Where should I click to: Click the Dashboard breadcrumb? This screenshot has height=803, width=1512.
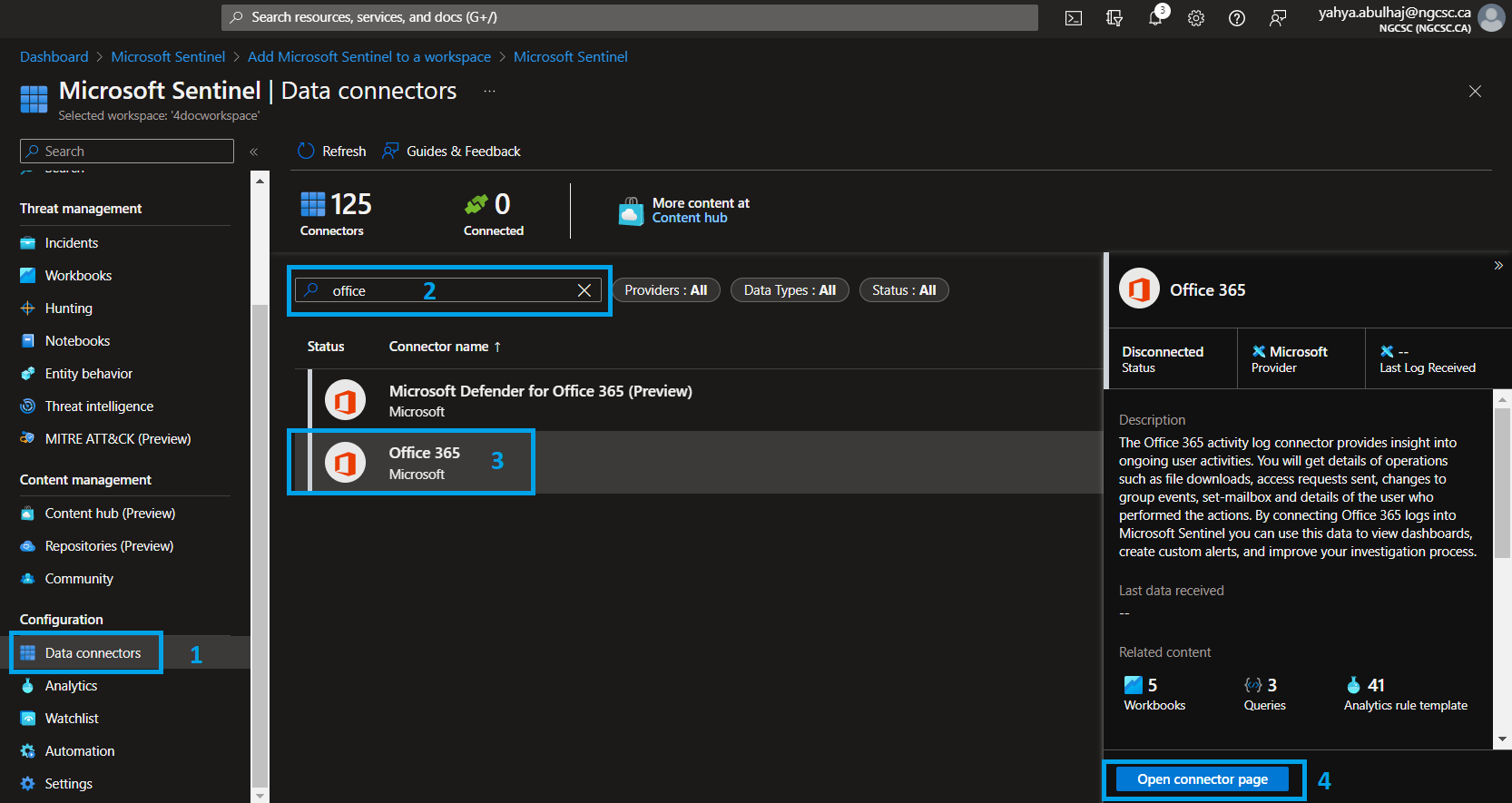(x=54, y=56)
